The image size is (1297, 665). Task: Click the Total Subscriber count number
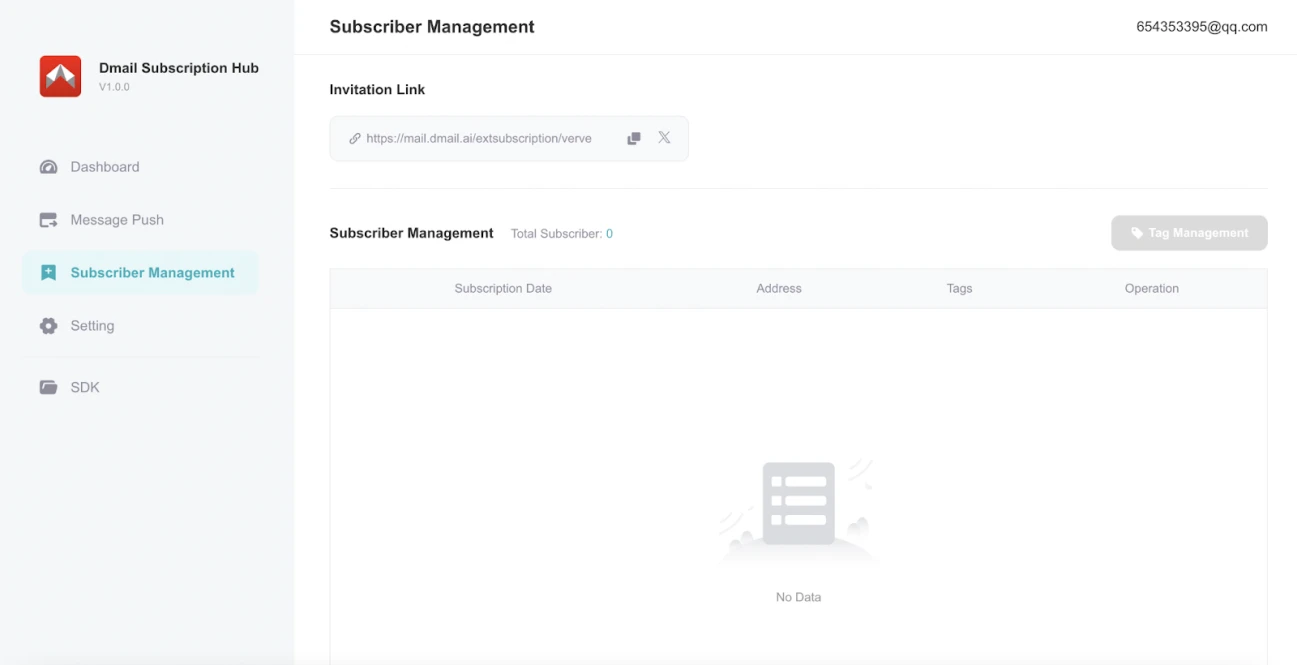click(609, 234)
